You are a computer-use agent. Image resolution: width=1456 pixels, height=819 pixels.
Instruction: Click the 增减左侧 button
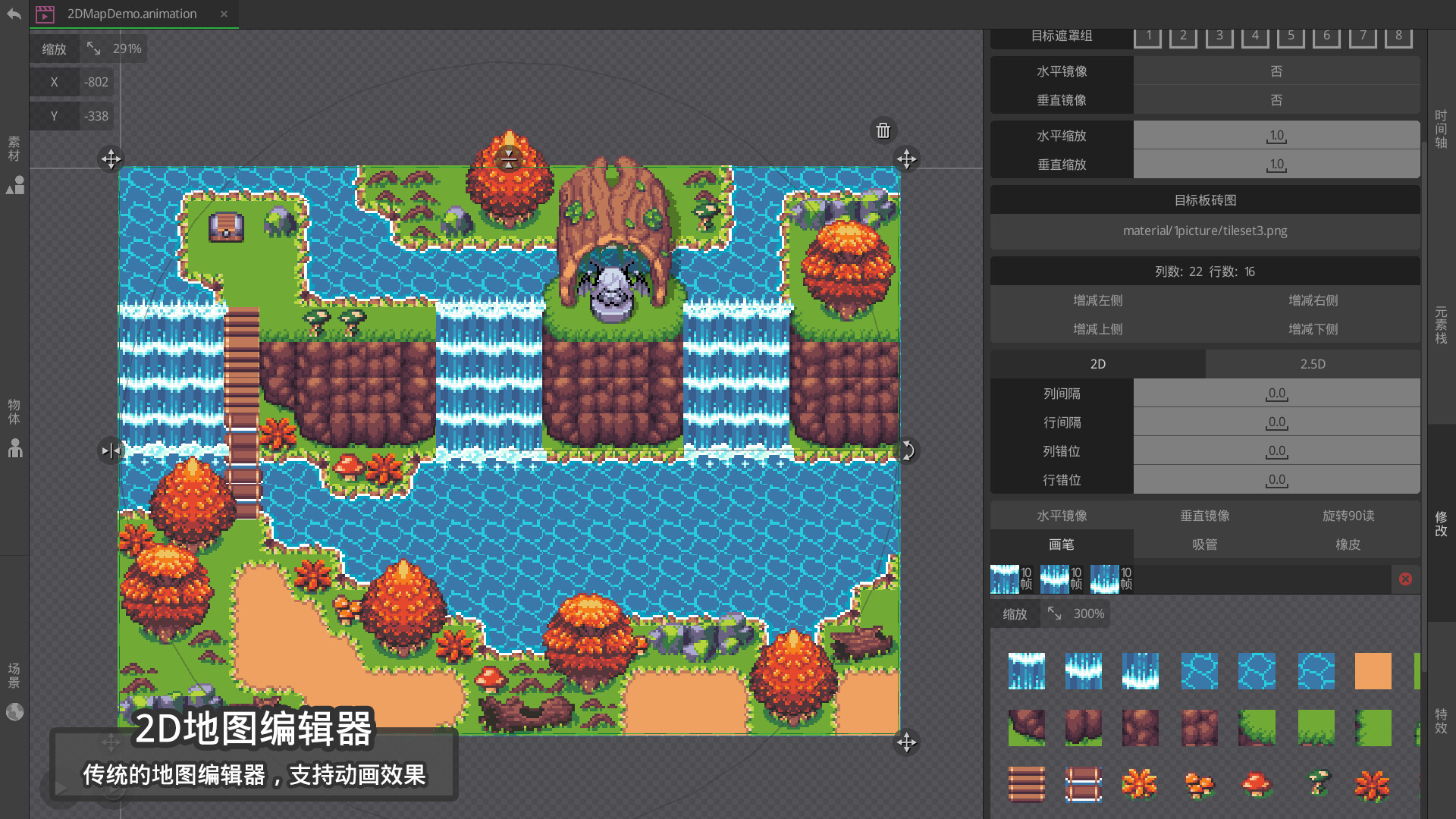[1097, 300]
